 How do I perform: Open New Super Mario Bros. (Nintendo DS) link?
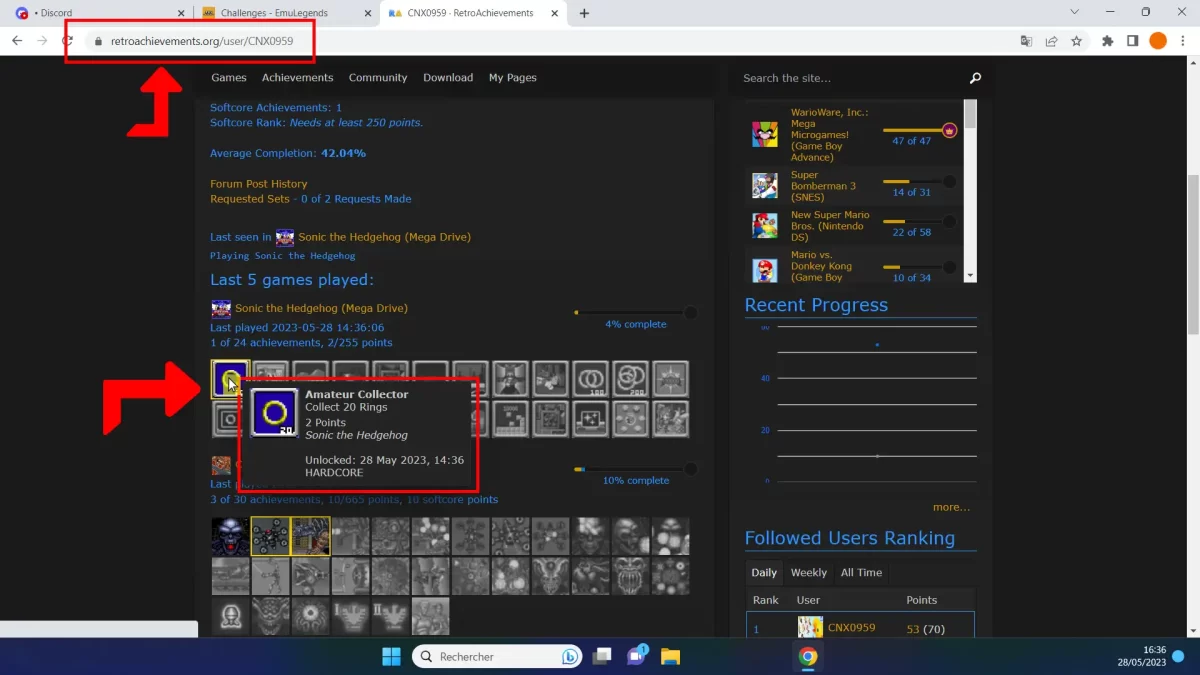point(830,226)
